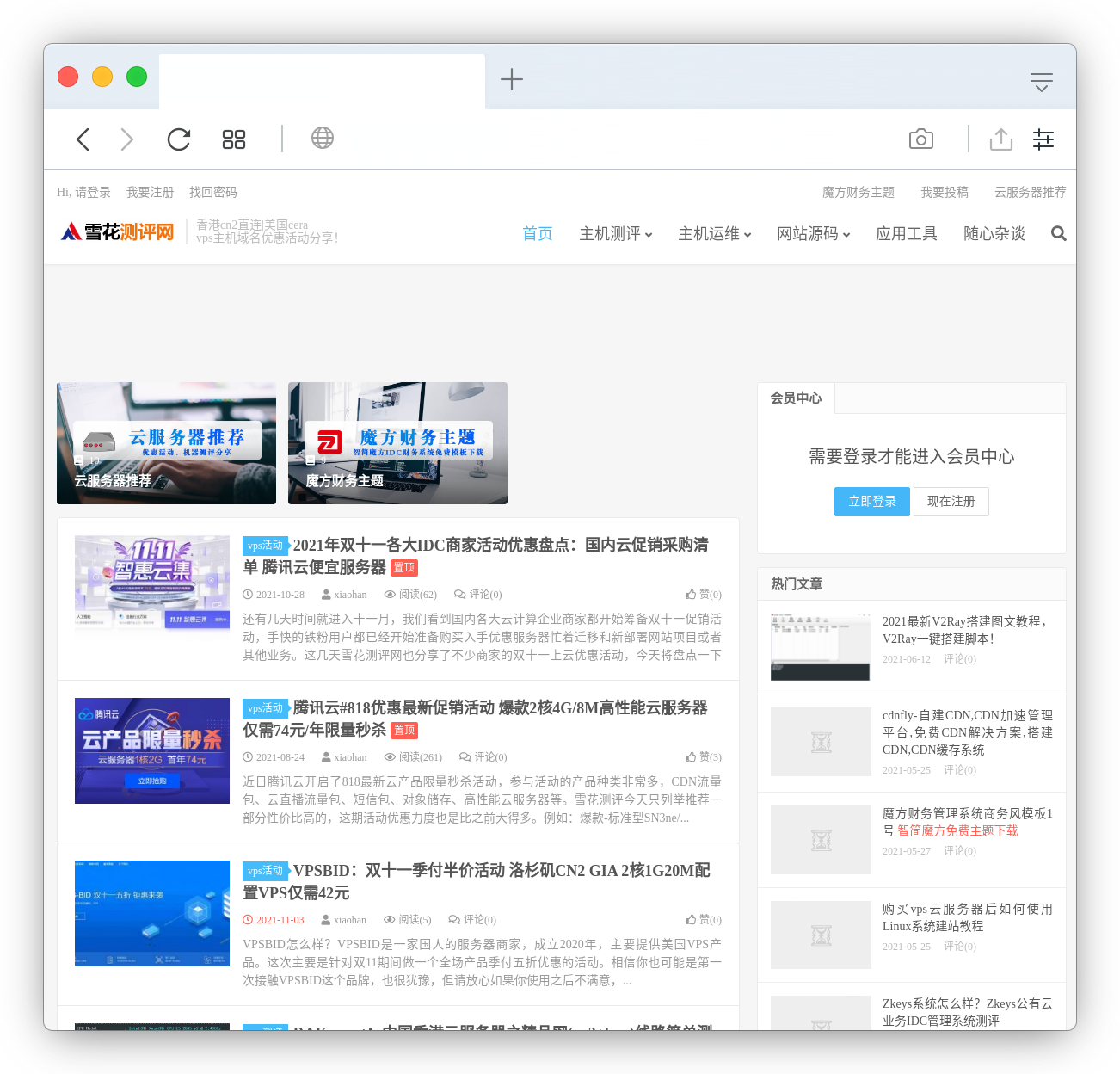
Task: Open comments 评论(0) of VPSBID article
Action: tap(472, 920)
